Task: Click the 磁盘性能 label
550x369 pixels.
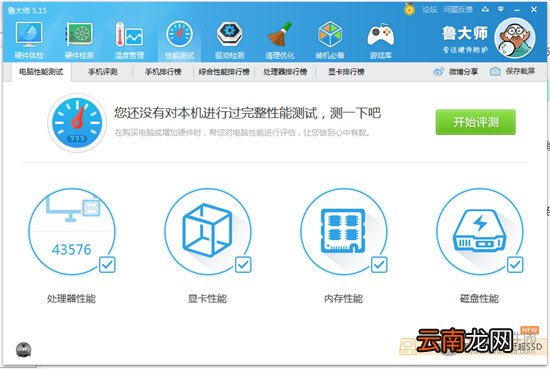Action: coord(479,299)
